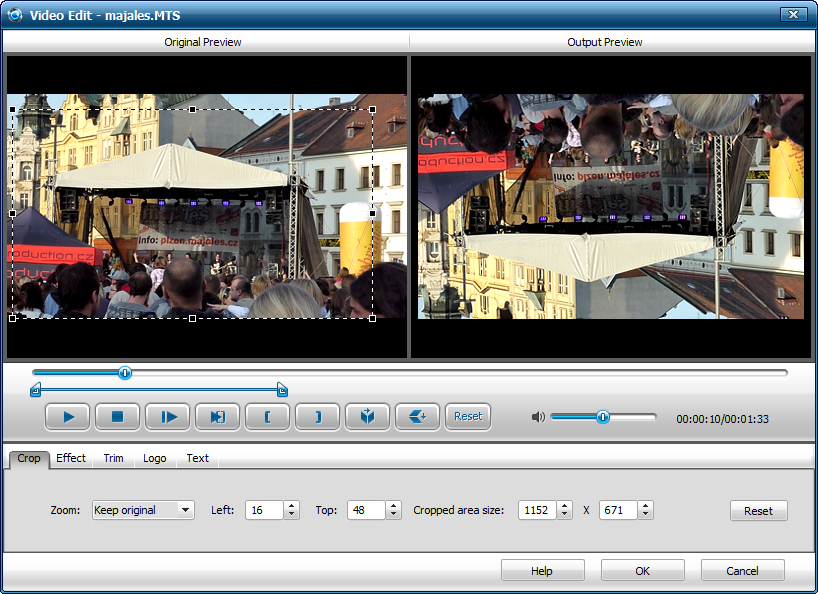This screenshot has height=594, width=818.
Task: Click the "Cropped area size:" label
Action: click(x=459, y=510)
